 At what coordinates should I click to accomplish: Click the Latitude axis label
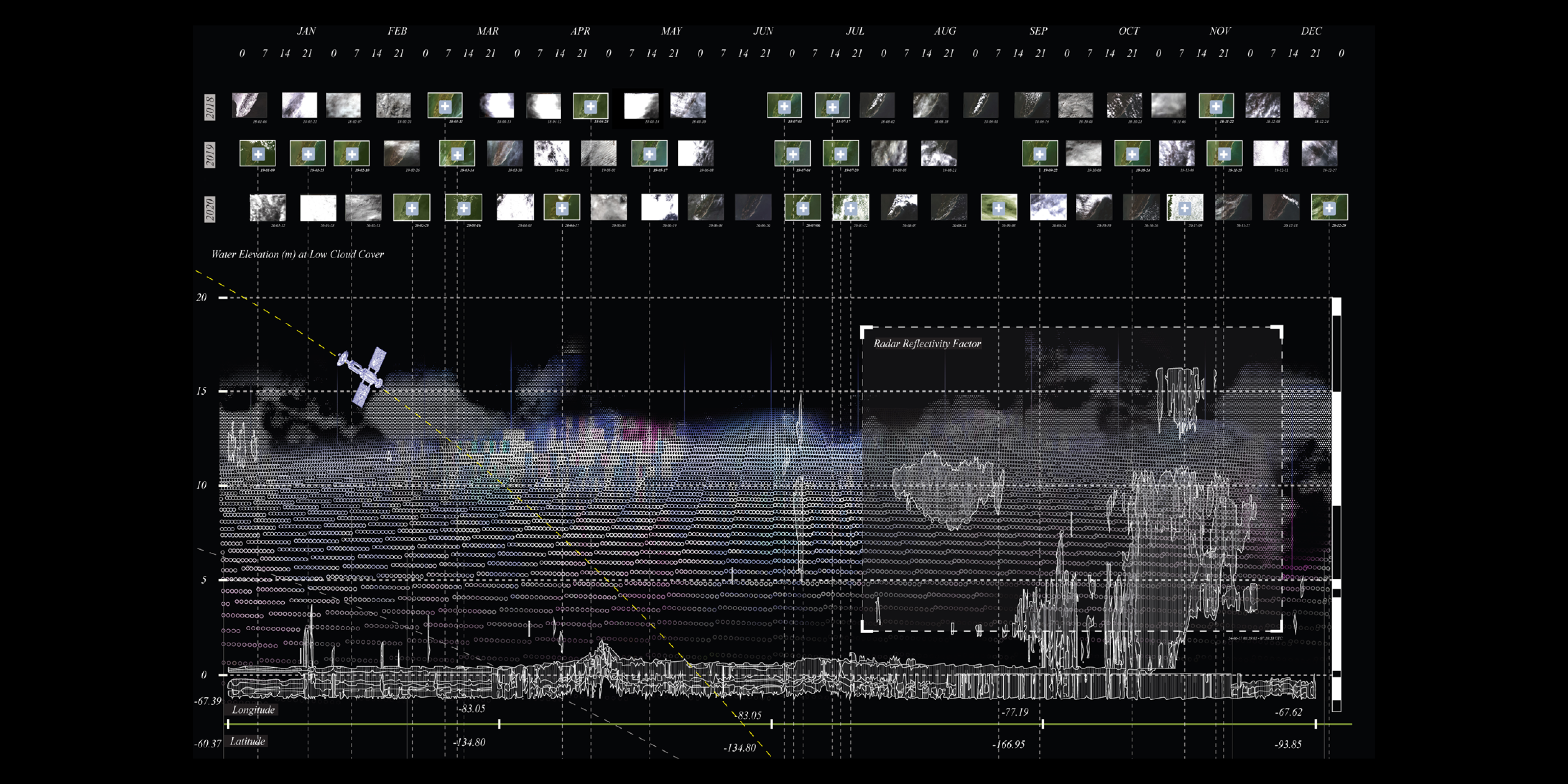point(248,741)
